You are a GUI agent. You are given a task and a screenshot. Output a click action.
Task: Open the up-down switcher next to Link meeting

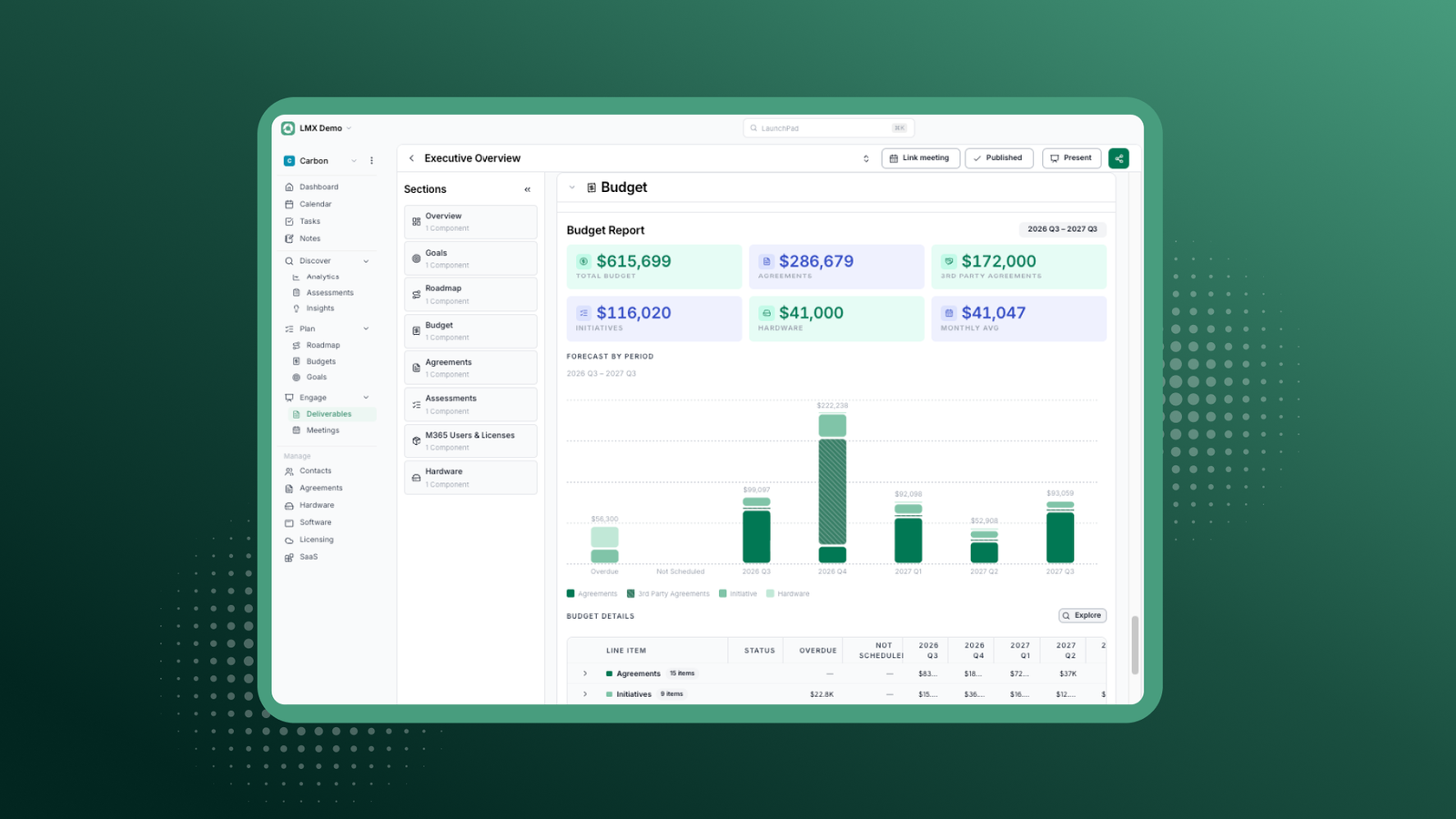[x=865, y=158]
